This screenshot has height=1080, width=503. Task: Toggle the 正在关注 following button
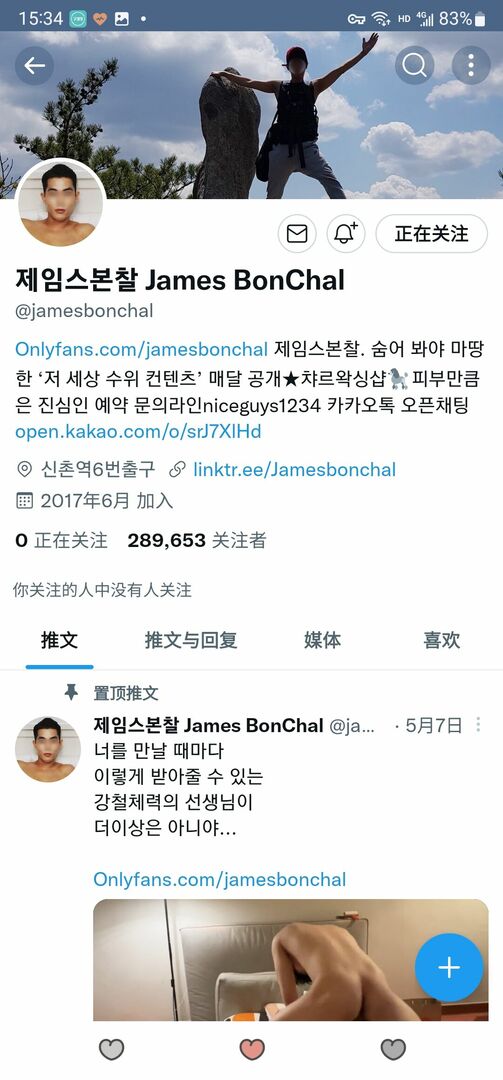coord(431,234)
